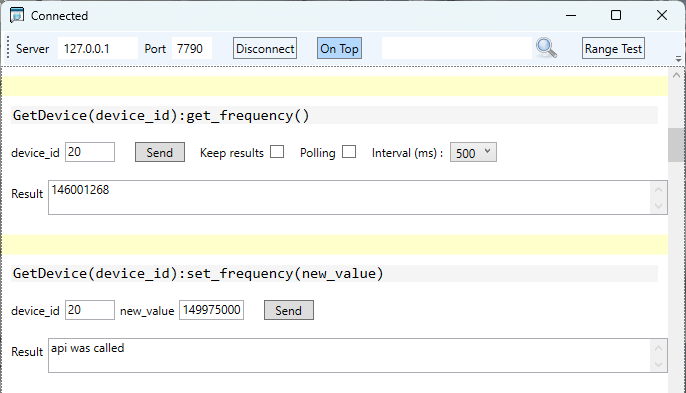Send the set_frequency request
Viewport: 686px width, 393px height.
pos(289,310)
